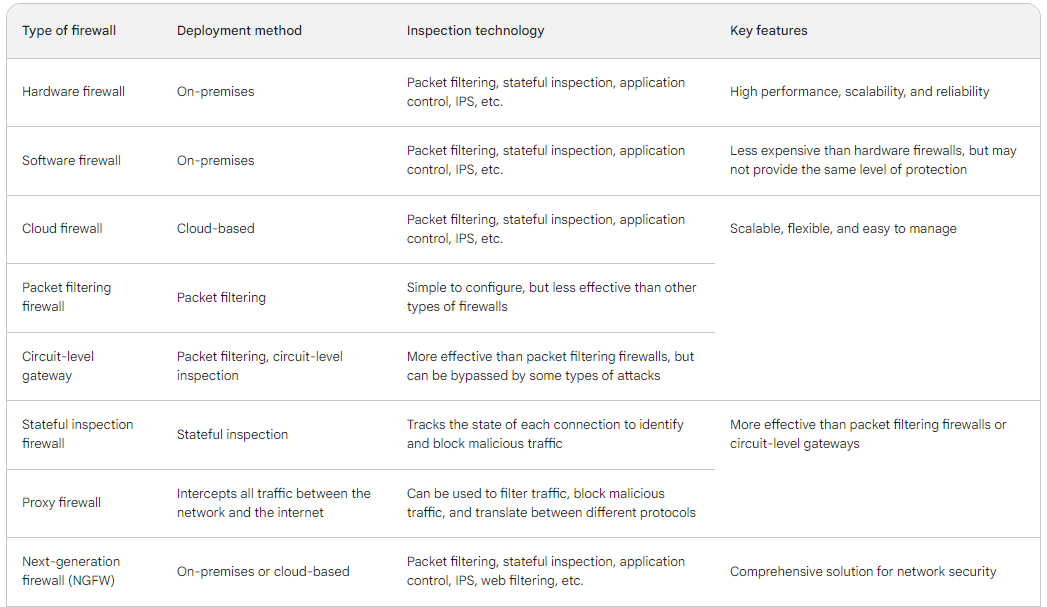Click the "Type of firewall" column header
This screenshot has width=1047, height=607.
point(69,31)
